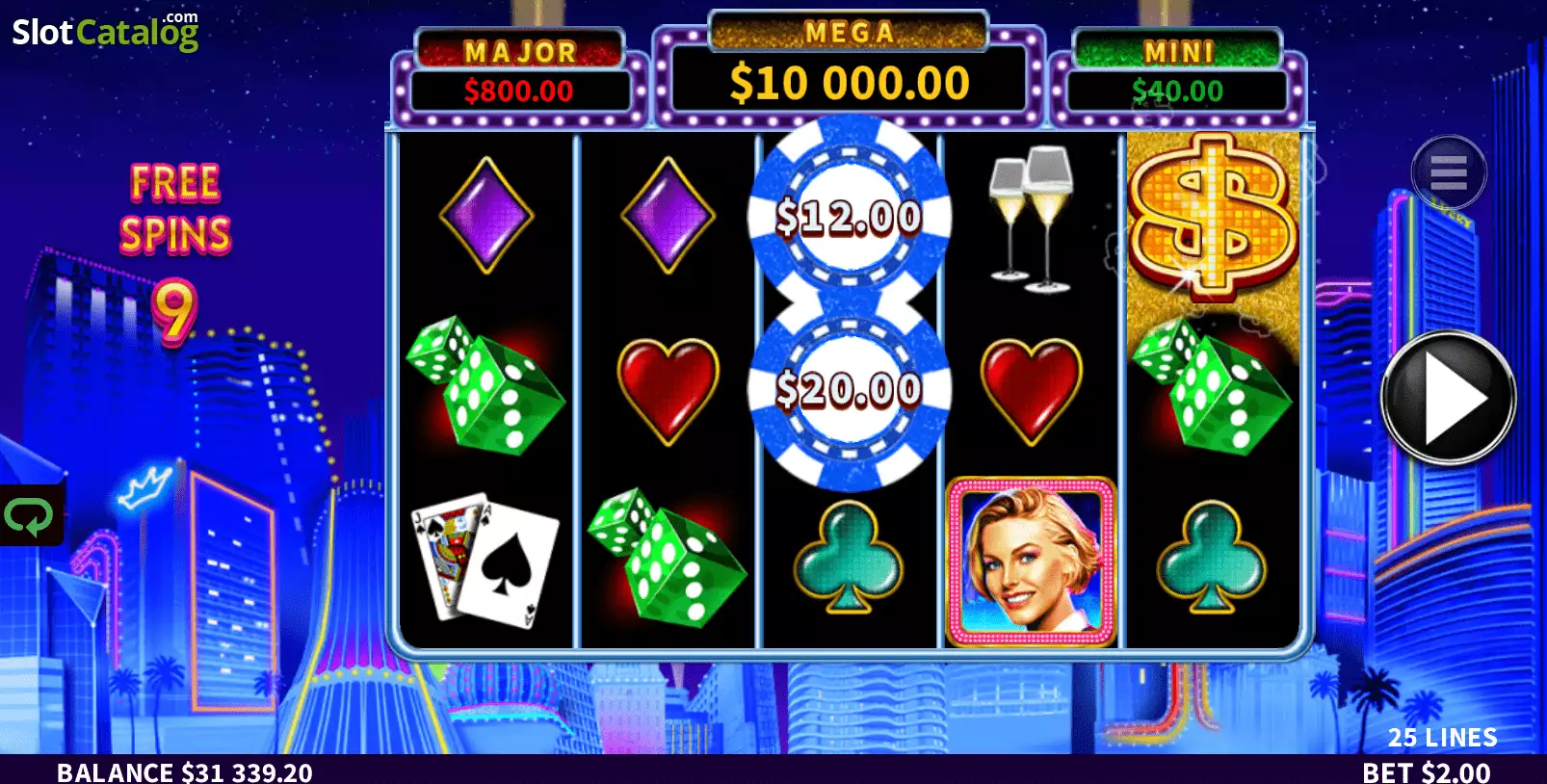Viewport: 1547px width, 784px height.
Task: Click the BALANCE $31 339.20 text
Action: (185, 771)
